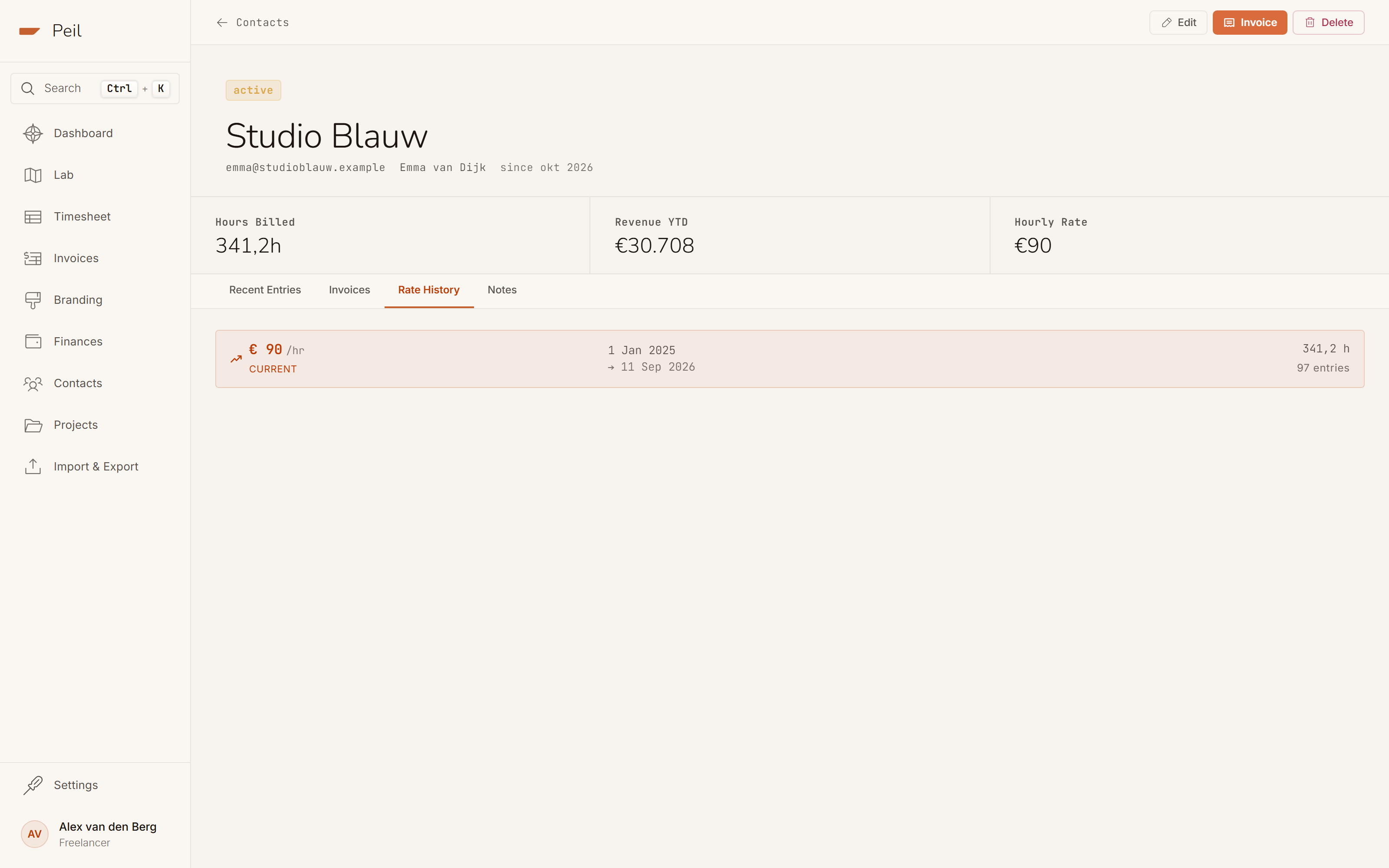Click the 11 Sep 2026 end date
Image resolution: width=1389 pixels, height=868 pixels.
[658, 367]
